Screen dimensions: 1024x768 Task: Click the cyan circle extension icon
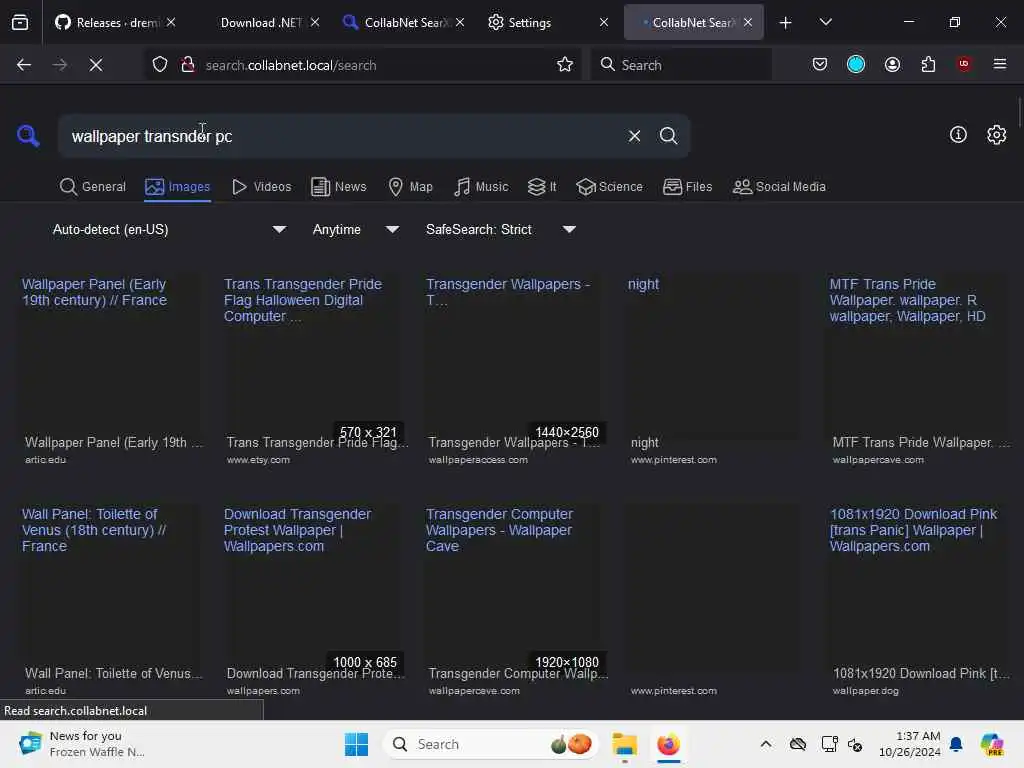[856, 65]
